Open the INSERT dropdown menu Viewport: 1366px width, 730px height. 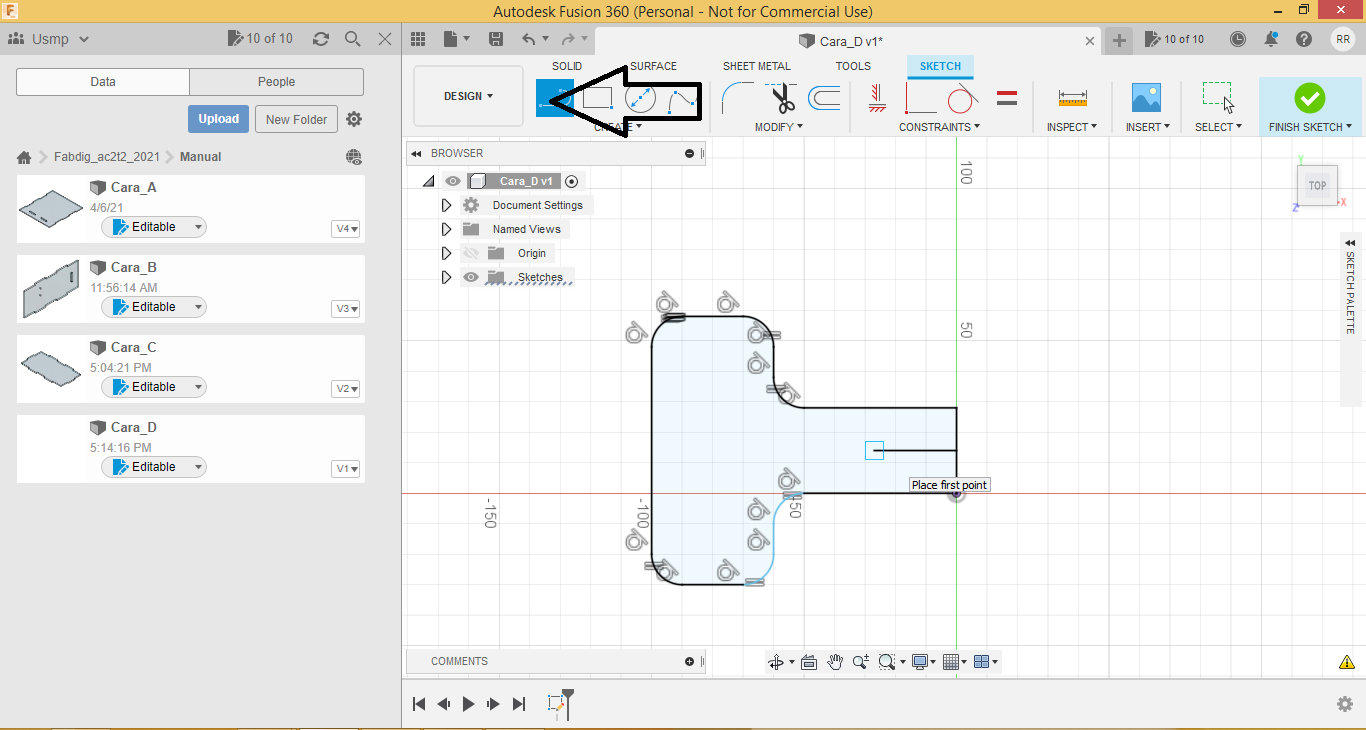[1146, 127]
